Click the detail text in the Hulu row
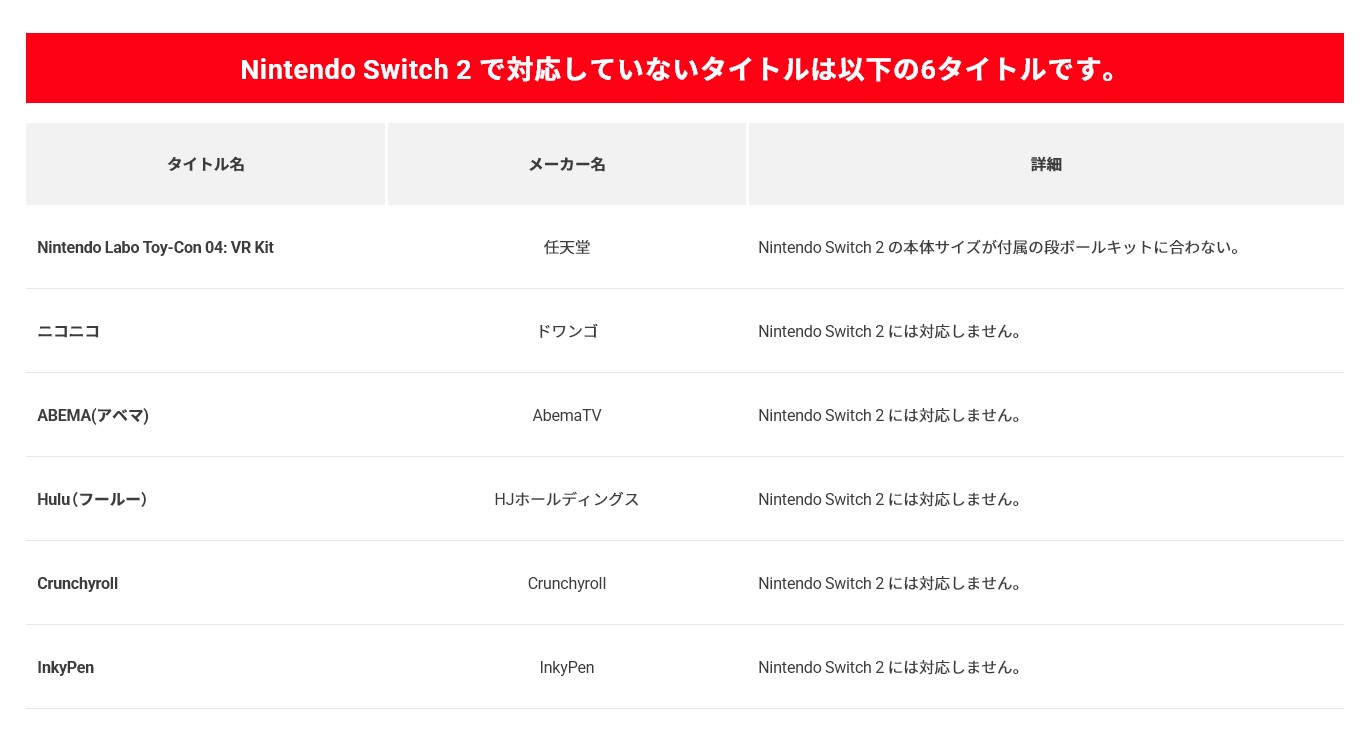 (889, 499)
